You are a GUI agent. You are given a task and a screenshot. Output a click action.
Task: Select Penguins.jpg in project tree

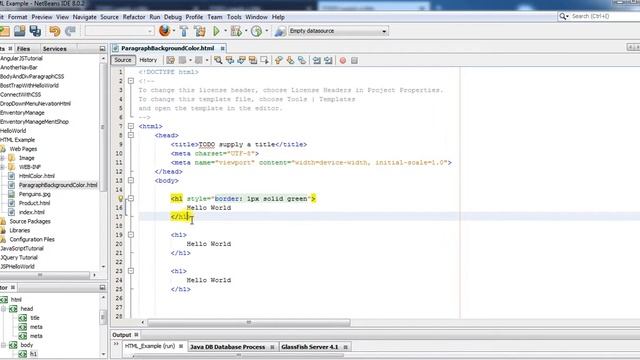(x=35, y=194)
